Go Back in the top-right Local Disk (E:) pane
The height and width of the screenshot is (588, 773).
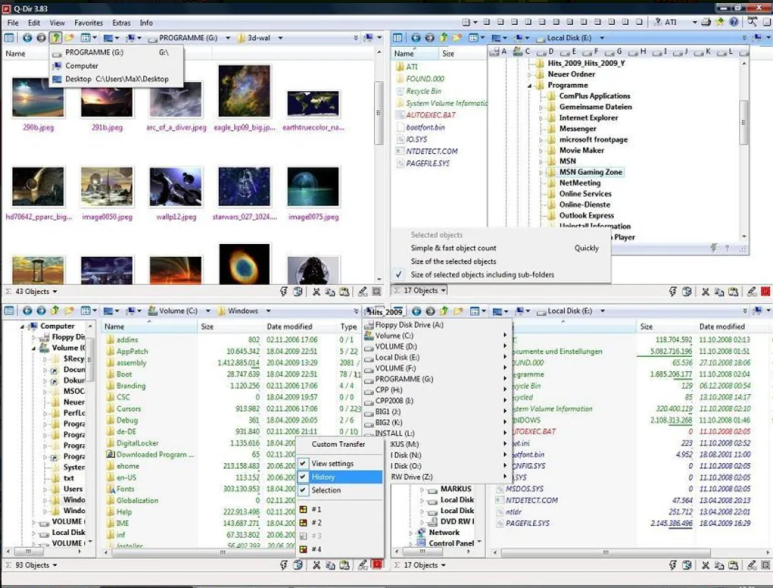click(x=416, y=37)
